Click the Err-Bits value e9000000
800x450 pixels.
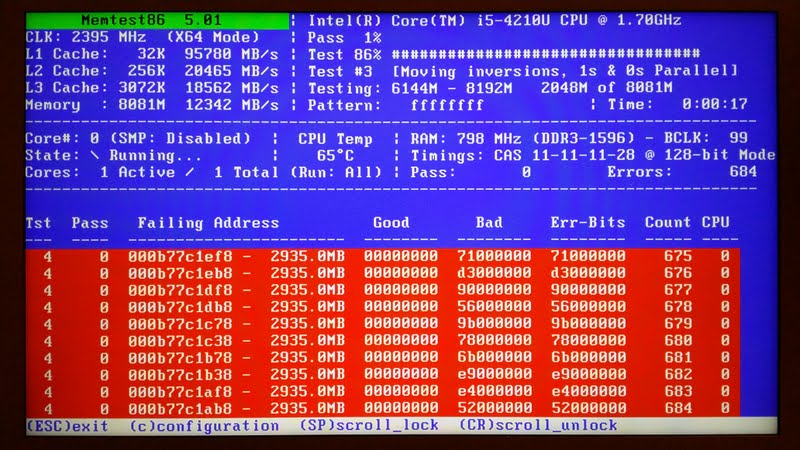click(x=588, y=374)
